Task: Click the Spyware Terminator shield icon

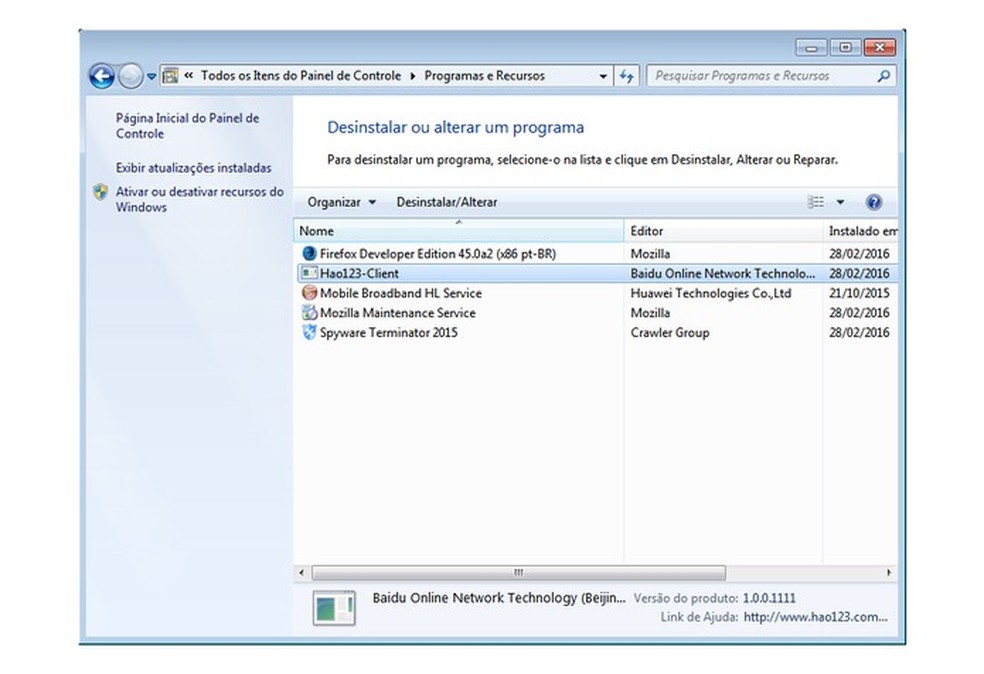Action: (x=309, y=332)
